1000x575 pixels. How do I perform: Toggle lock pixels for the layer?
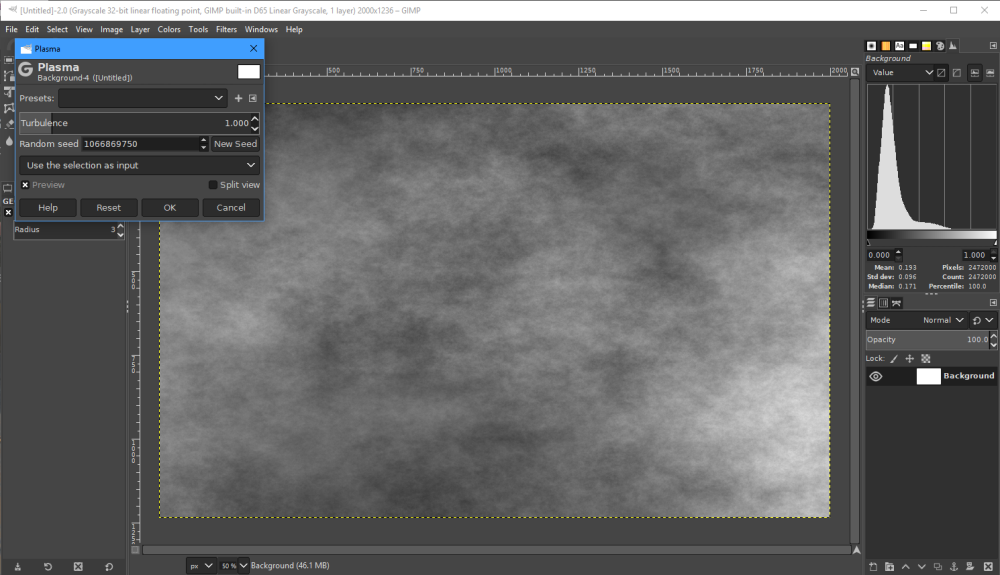pos(894,359)
